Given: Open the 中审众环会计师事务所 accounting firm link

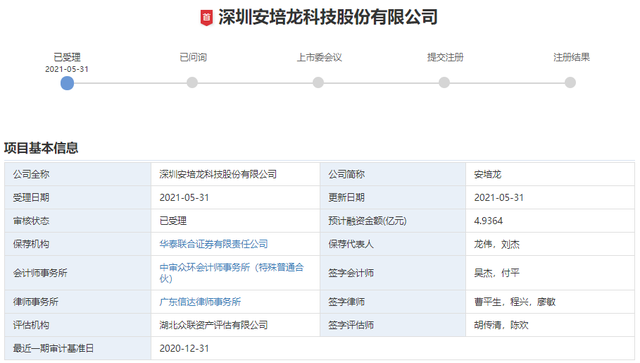Looking at the screenshot, I should [x=231, y=273].
